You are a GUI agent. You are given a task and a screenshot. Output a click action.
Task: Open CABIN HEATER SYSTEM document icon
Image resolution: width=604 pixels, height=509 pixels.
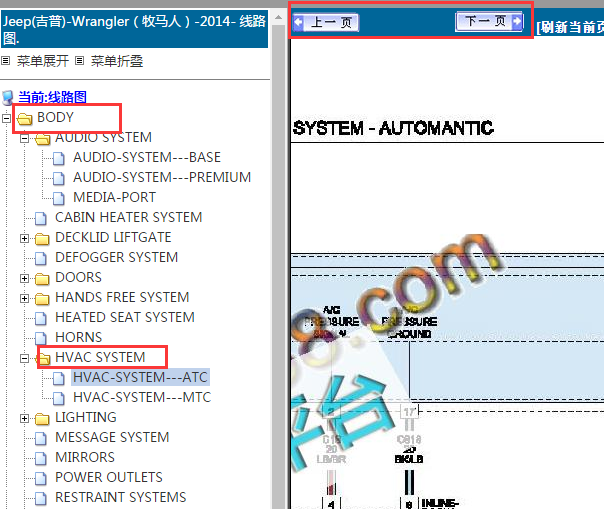[40, 218]
